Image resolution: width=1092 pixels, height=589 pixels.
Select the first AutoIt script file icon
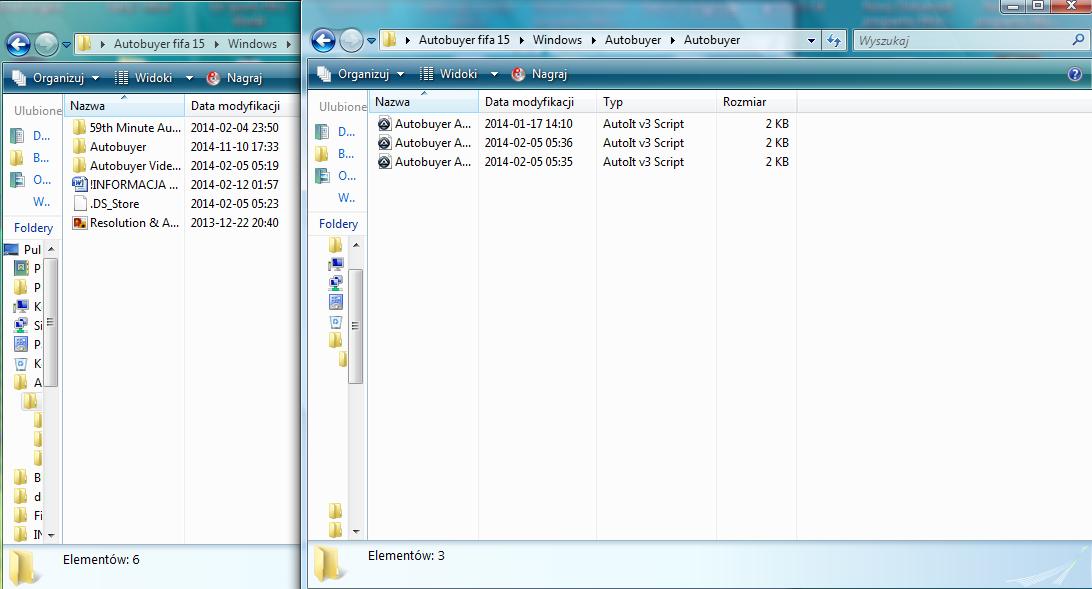[x=384, y=124]
